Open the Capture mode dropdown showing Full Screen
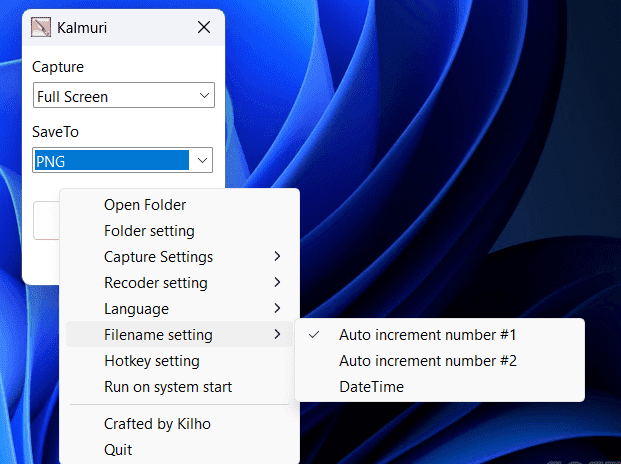621x464 pixels. point(123,97)
